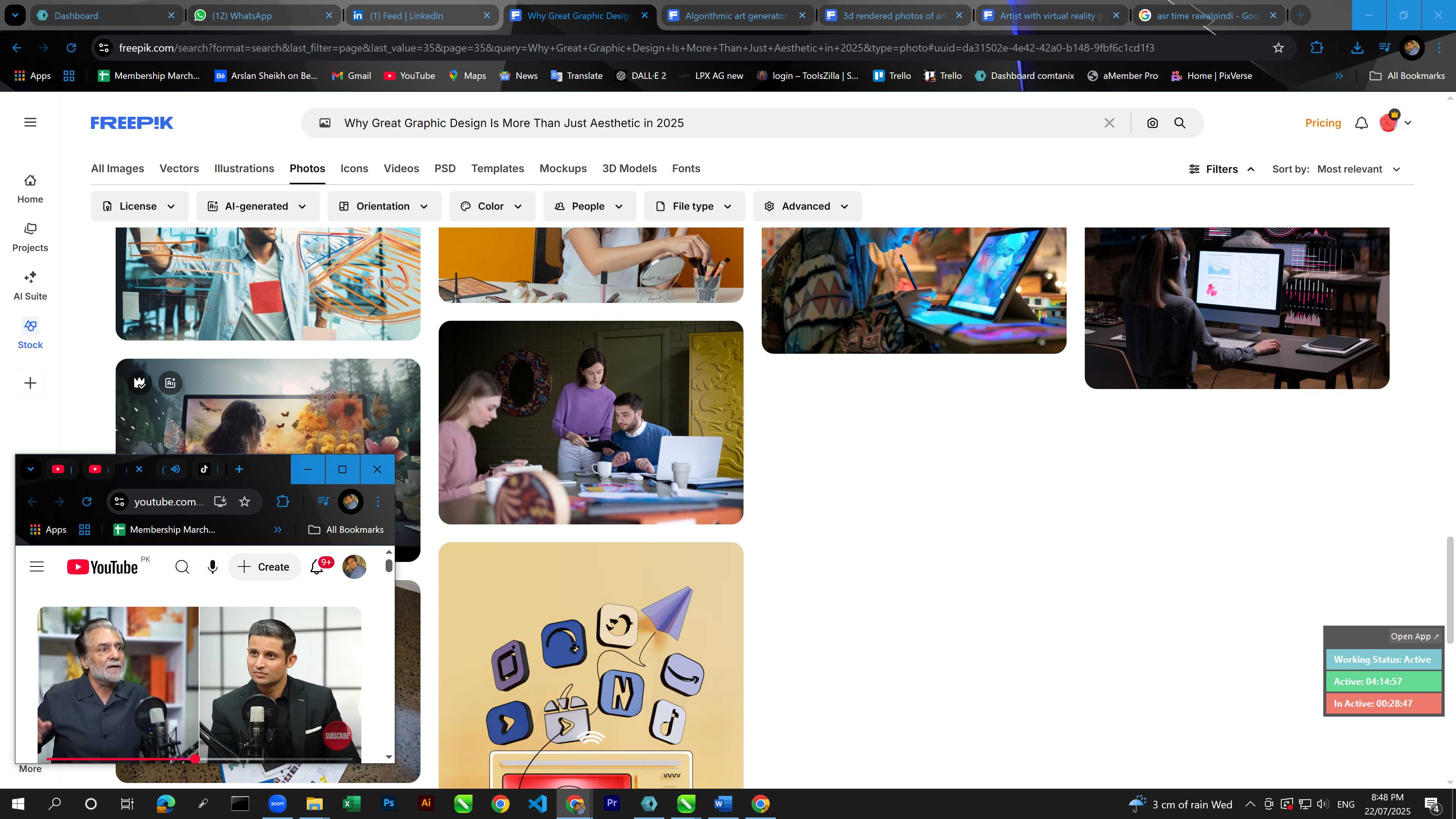This screenshot has width=1456, height=819.
Task: Reload page in the YouTube window
Action: (86, 501)
